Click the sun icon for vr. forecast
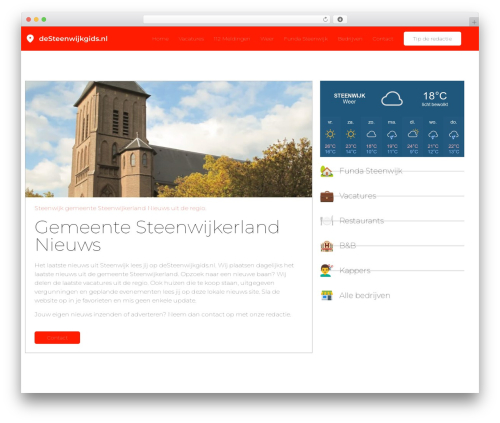 point(330,134)
